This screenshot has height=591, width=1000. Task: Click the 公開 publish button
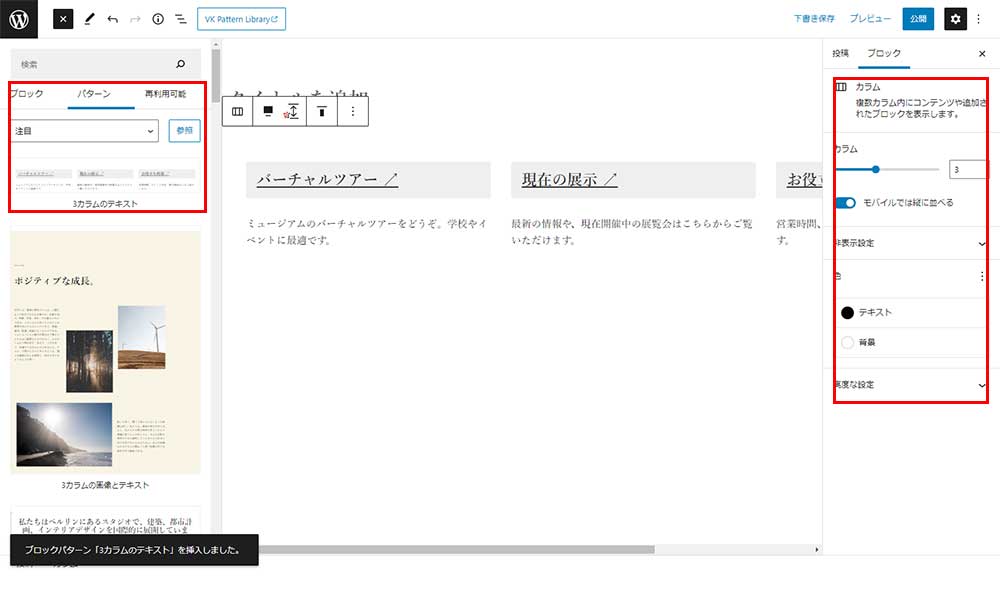pyautogui.click(x=917, y=19)
